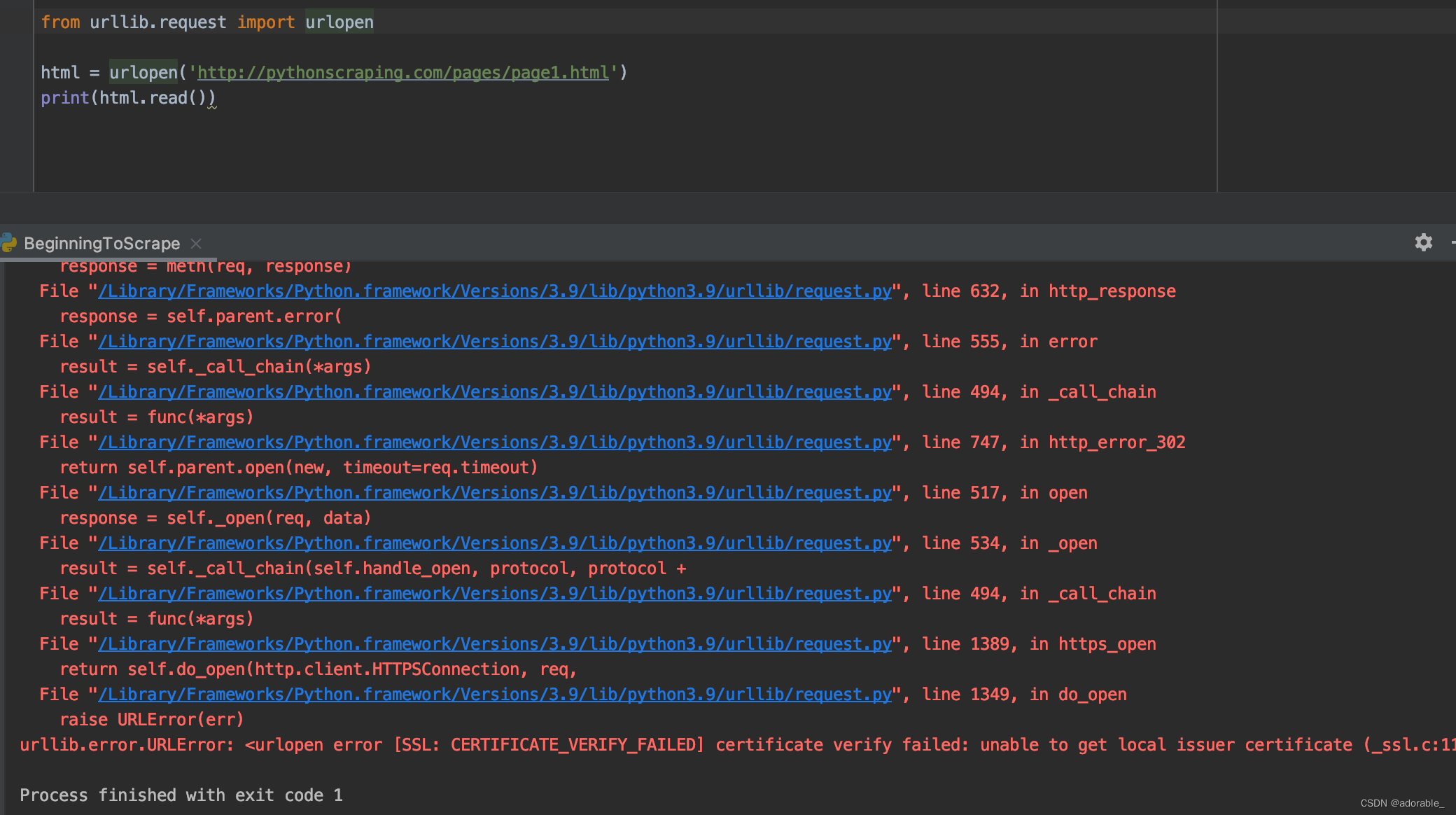The width and height of the screenshot is (1456, 815).
Task: Close the BeginningToScrape console tab
Action: [196, 243]
